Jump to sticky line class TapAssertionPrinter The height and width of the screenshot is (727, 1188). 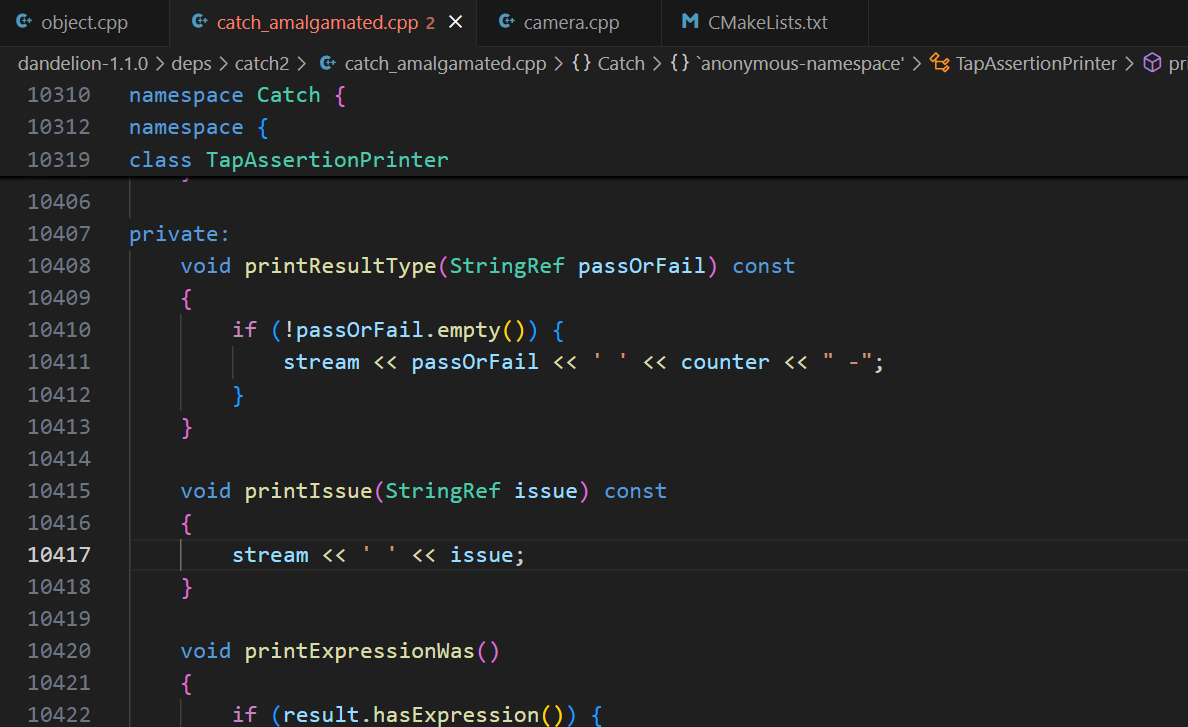(327, 159)
